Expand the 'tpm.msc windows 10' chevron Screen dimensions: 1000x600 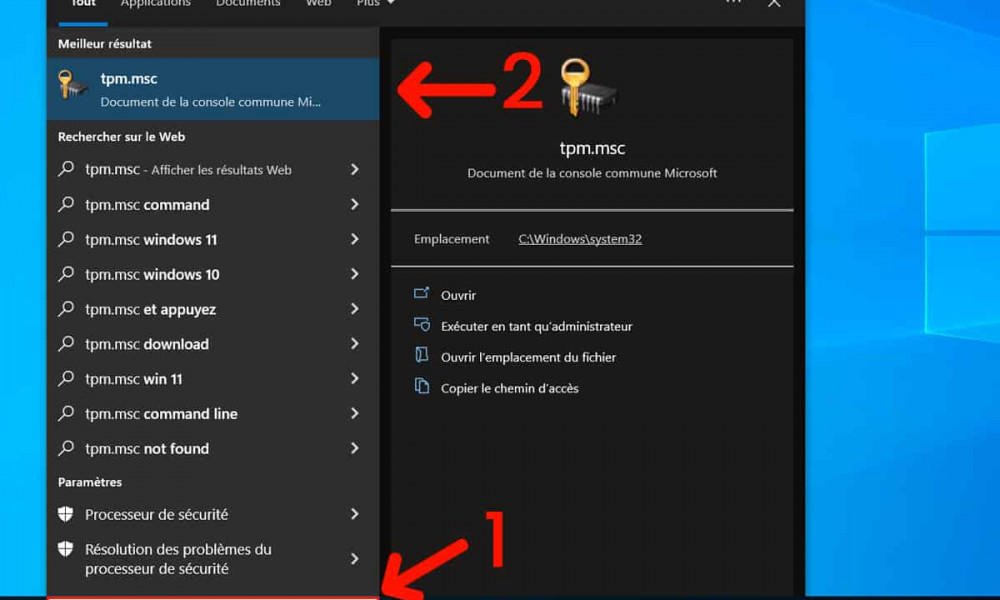click(355, 274)
